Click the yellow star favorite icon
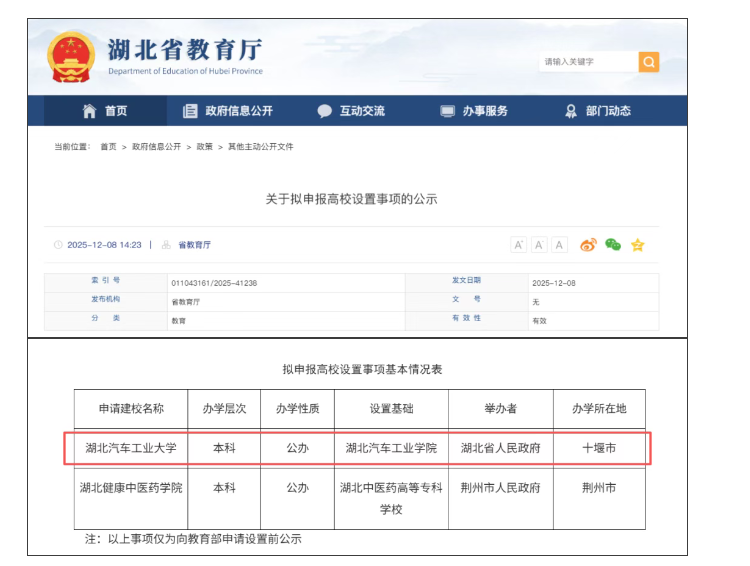750x566 pixels. click(637, 245)
